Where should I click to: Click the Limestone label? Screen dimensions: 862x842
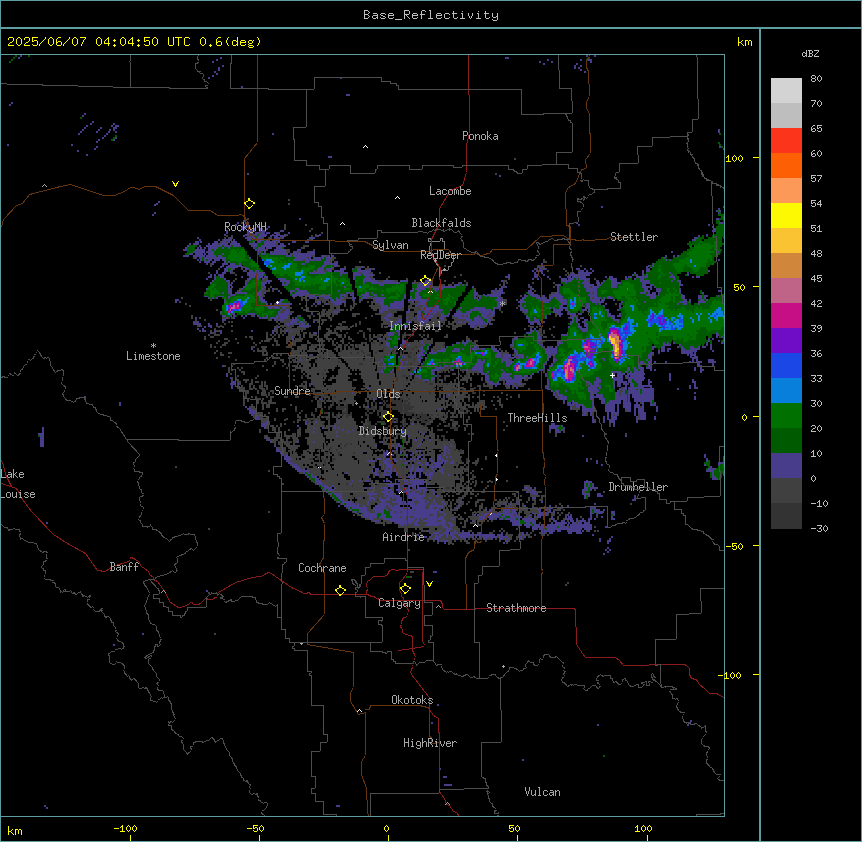(153, 356)
